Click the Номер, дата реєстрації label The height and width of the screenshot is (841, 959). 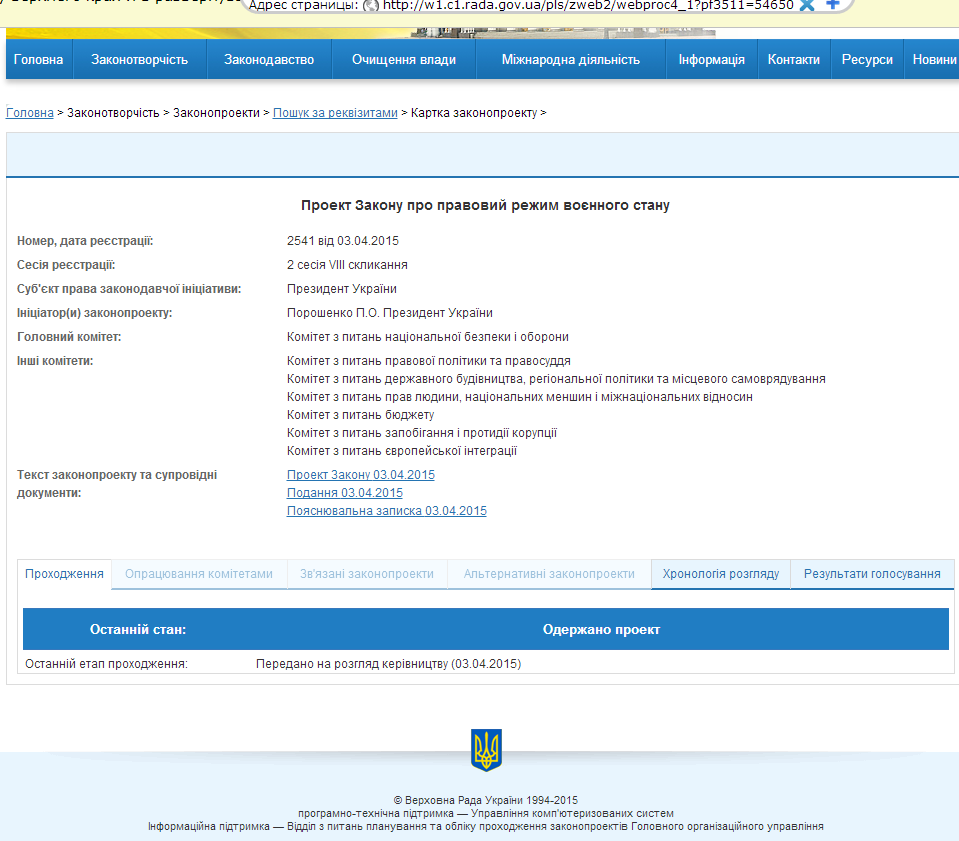pyautogui.click(x=85, y=241)
